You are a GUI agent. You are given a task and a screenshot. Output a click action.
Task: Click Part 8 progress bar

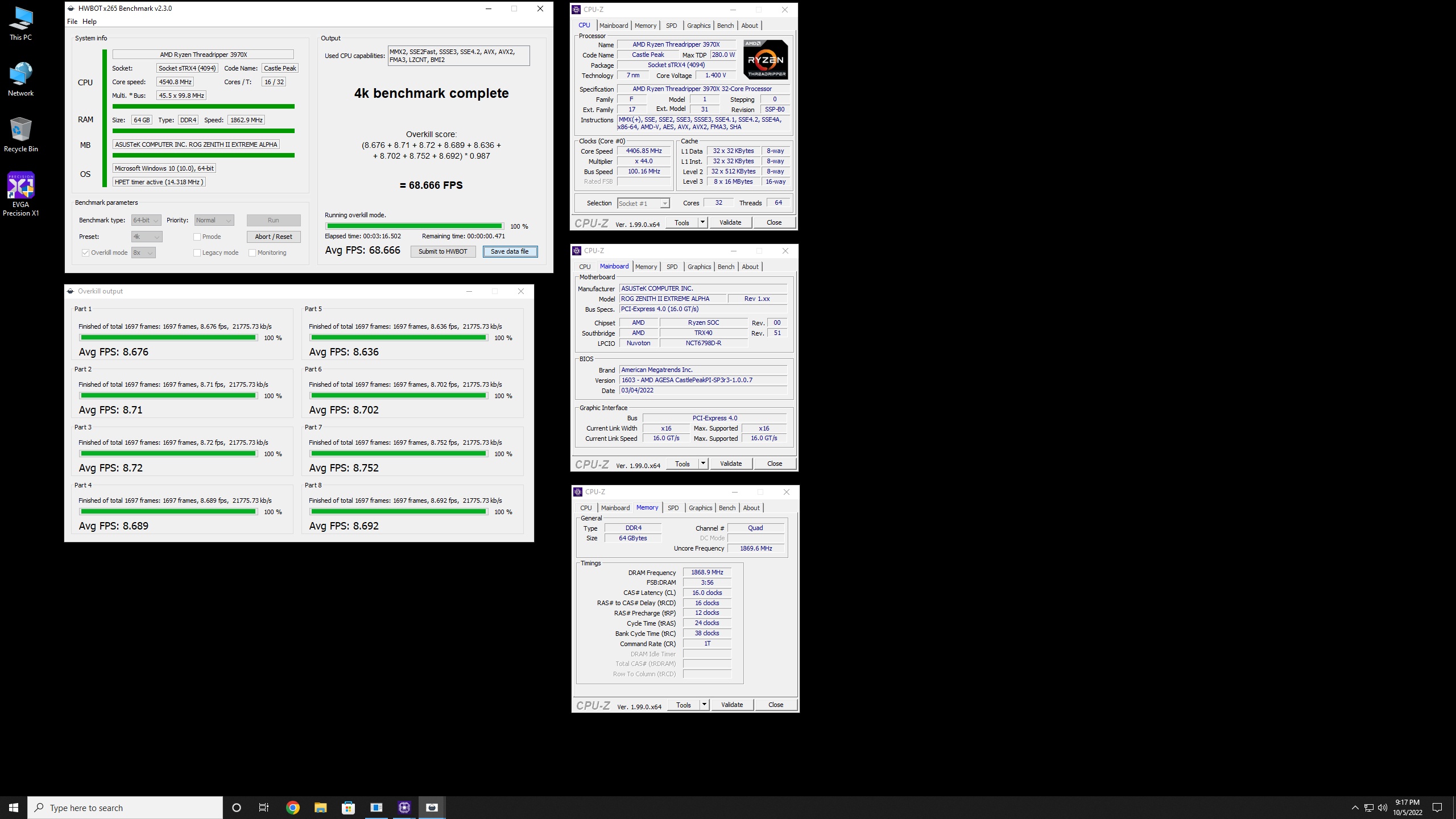pyautogui.click(x=398, y=512)
